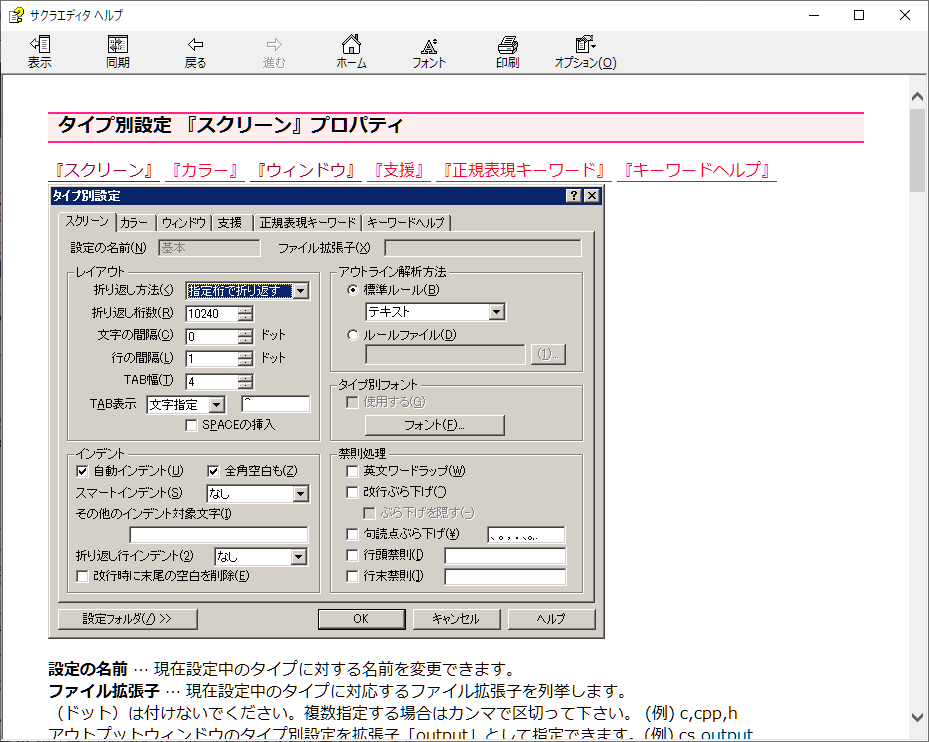
Task: Open the 『キーワードヘルプ』 link
Action: pos(697,171)
